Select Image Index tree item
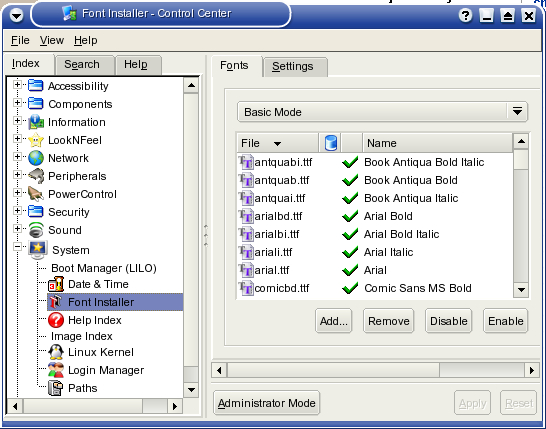Screen dimensions: 546x429 pyautogui.click(x=81, y=336)
